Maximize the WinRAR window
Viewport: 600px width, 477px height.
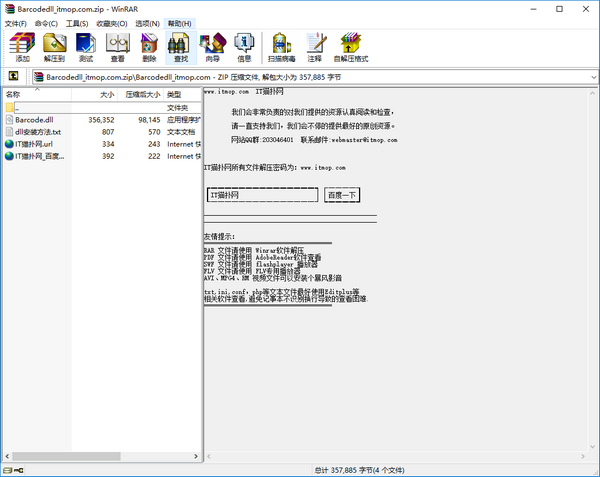tap(559, 9)
